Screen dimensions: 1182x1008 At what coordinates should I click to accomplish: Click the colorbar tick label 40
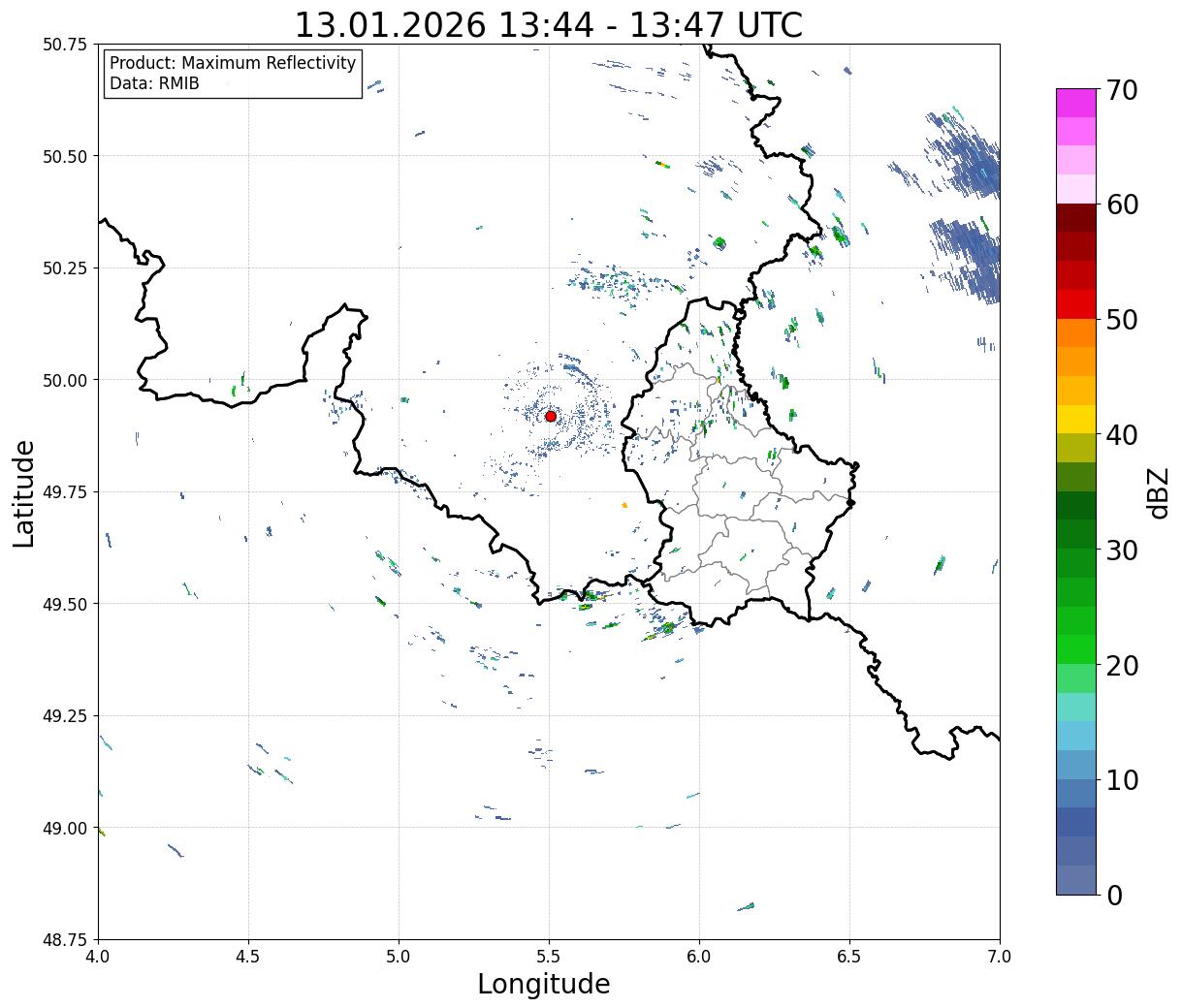(x=1122, y=435)
